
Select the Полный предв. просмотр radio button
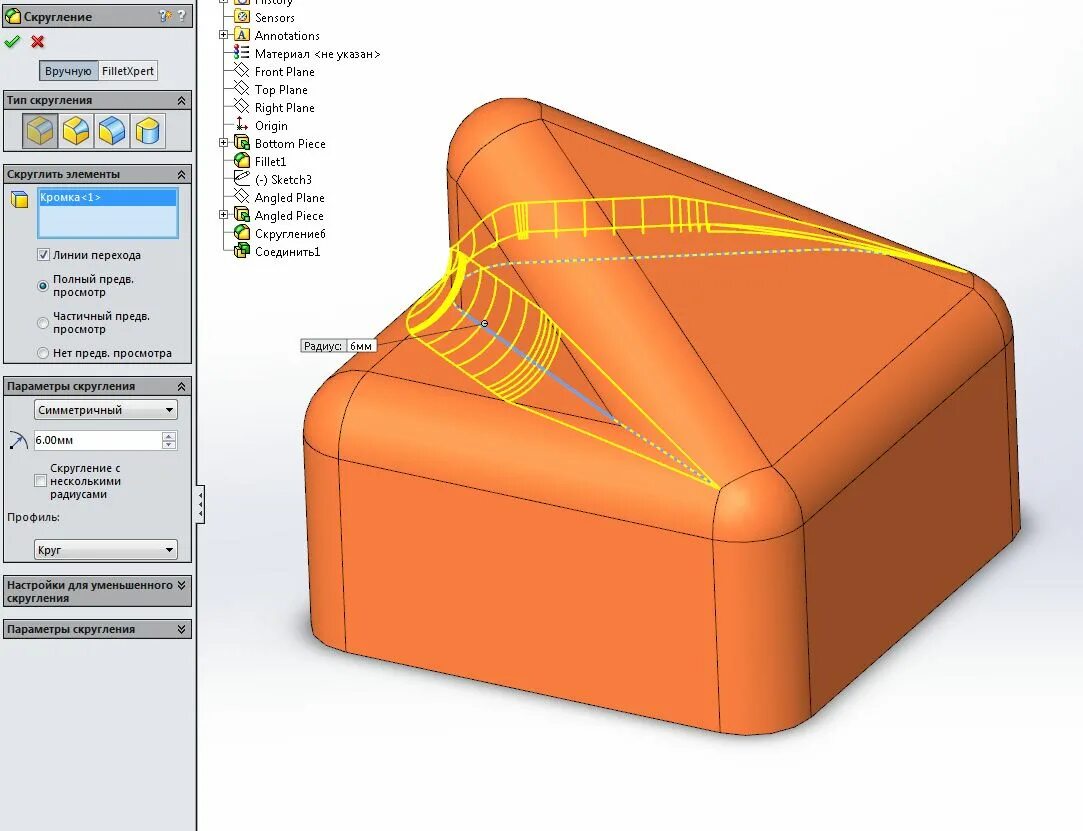(43, 285)
